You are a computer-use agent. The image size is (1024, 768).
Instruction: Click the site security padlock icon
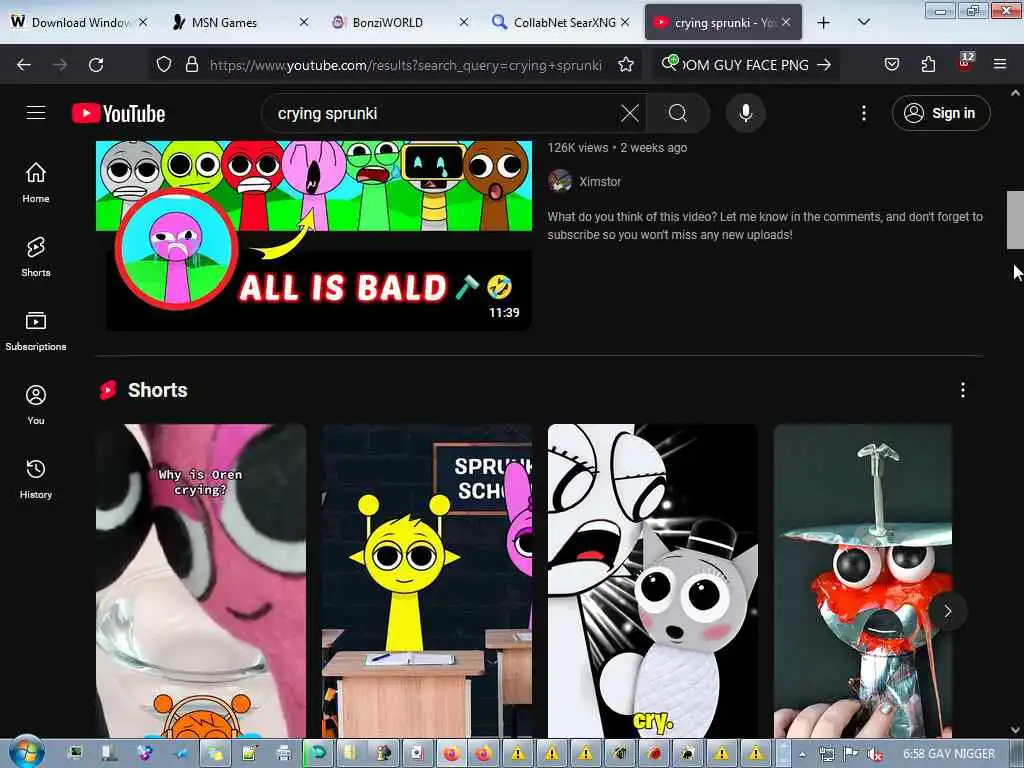(x=191, y=64)
